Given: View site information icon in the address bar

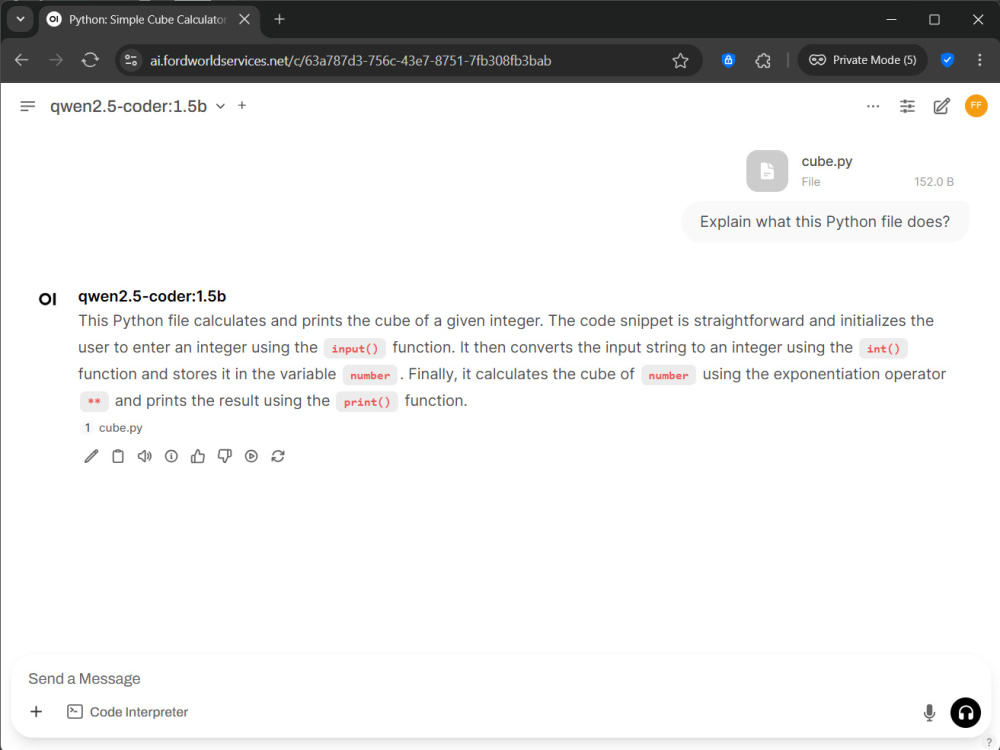Looking at the screenshot, I should [131, 60].
